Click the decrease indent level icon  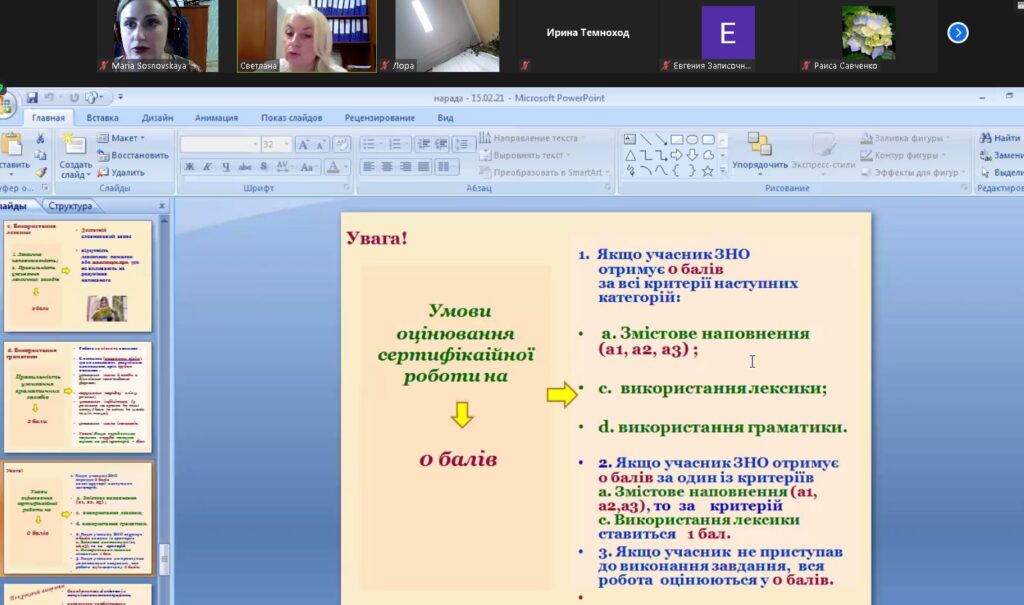423,144
